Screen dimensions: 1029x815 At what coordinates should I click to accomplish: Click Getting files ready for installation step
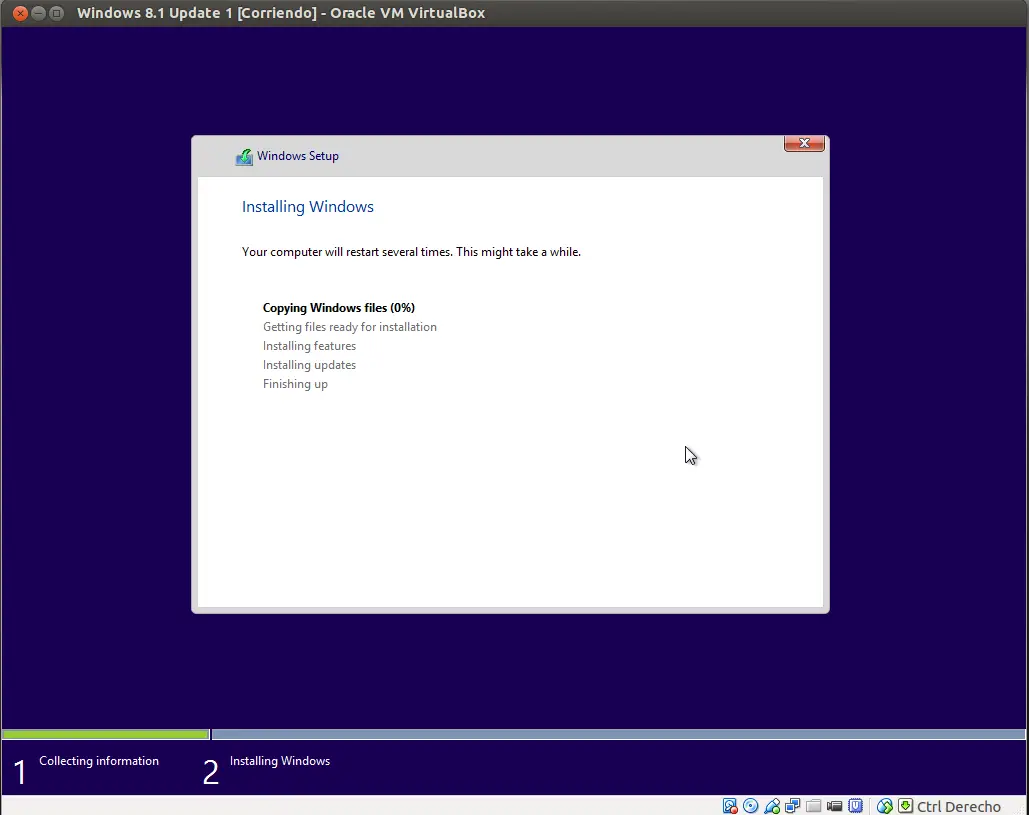pyautogui.click(x=350, y=327)
